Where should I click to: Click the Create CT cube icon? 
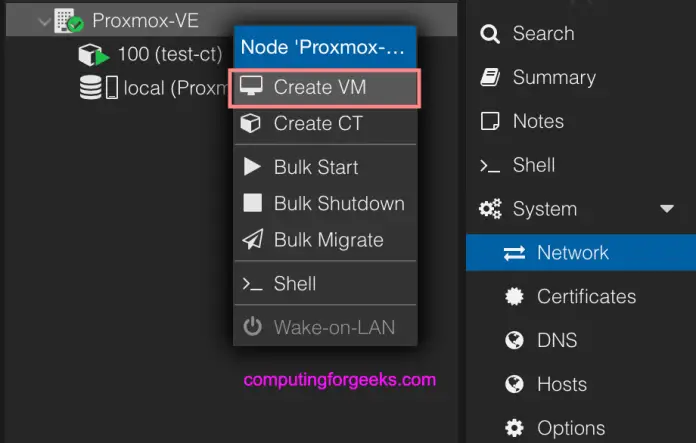[253, 124]
